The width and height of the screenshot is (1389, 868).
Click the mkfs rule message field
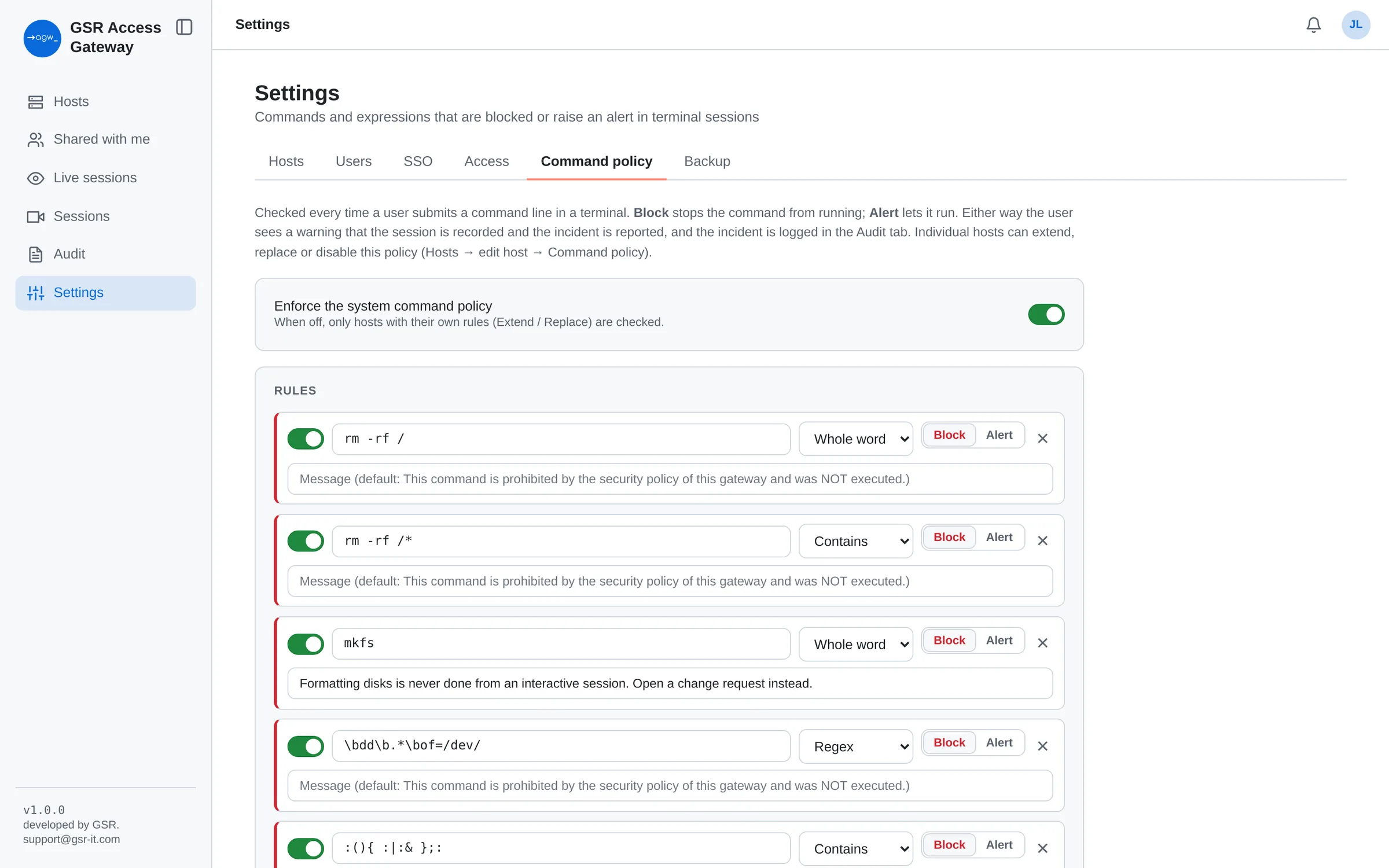pos(670,683)
